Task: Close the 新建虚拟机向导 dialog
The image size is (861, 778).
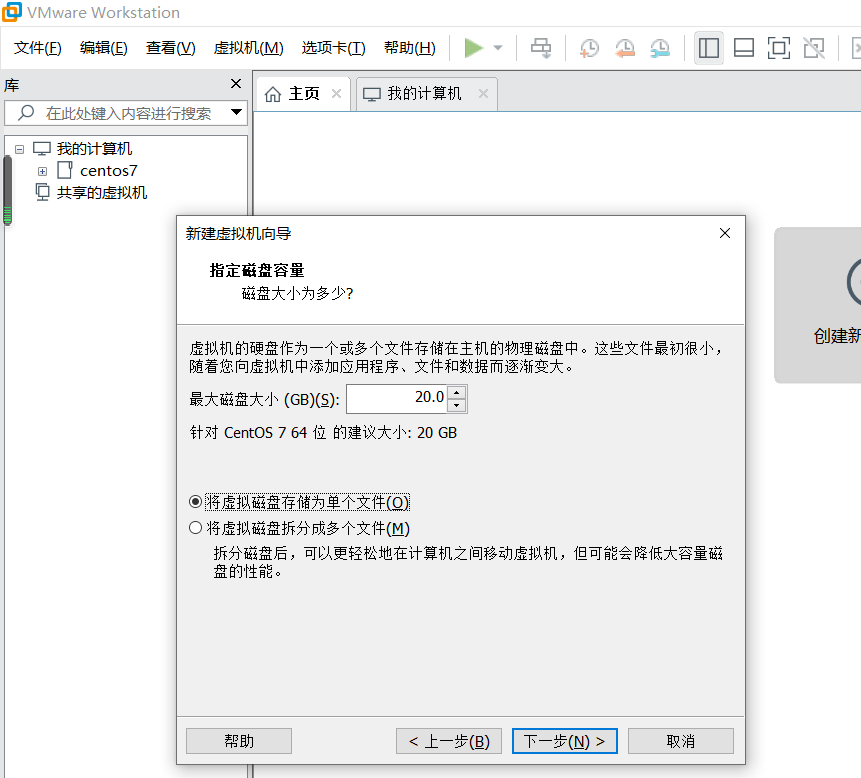Action: pos(725,233)
